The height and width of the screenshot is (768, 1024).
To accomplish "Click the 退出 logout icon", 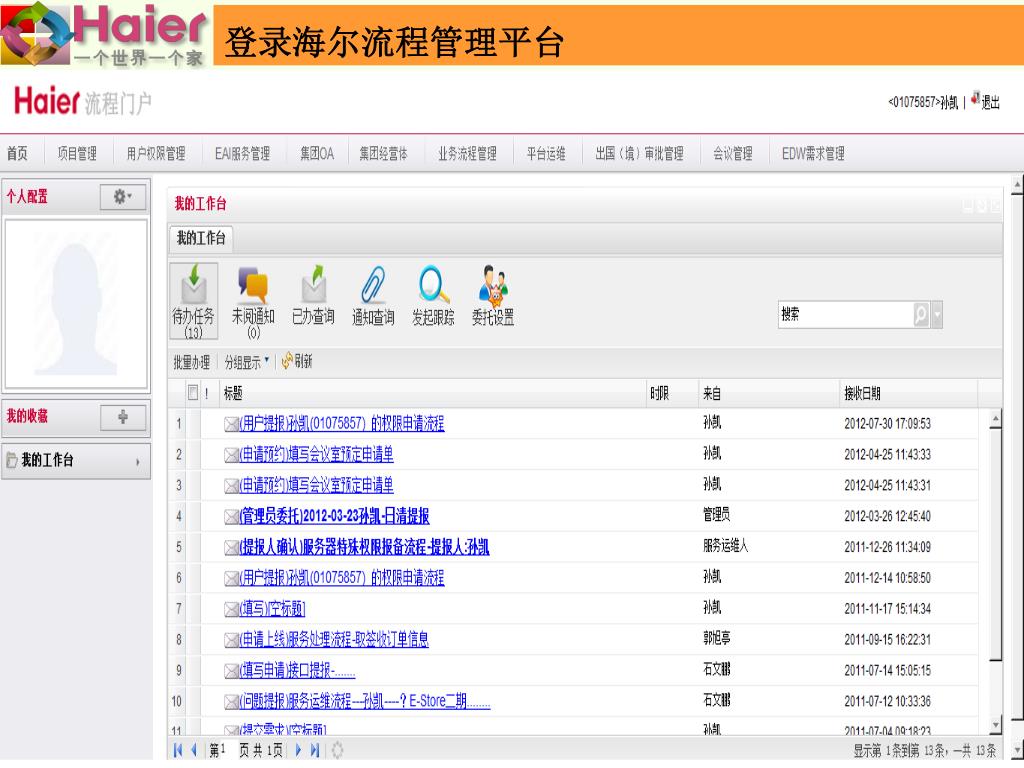I will coord(975,99).
